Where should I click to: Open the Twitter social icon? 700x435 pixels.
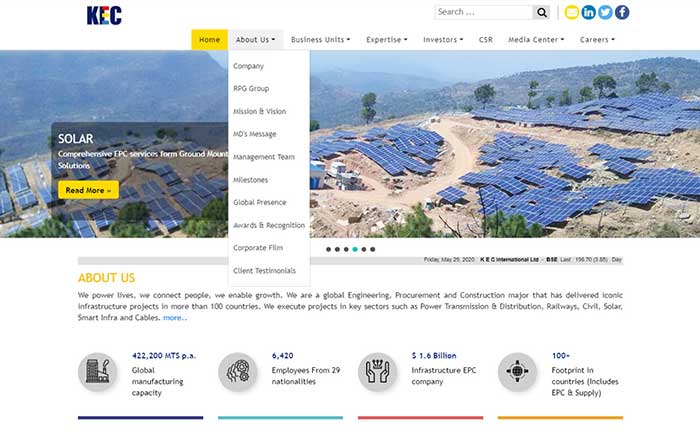[605, 12]
